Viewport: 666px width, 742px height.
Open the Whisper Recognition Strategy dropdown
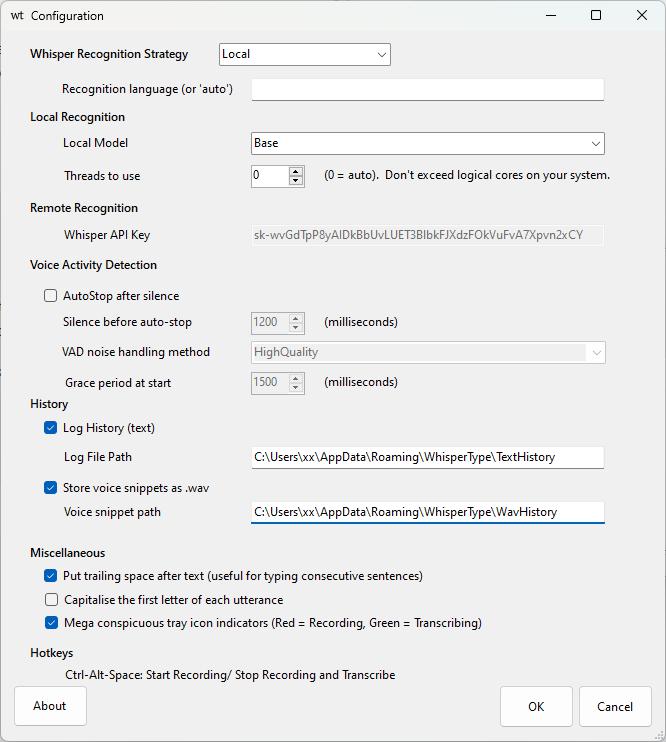(305, 54)
